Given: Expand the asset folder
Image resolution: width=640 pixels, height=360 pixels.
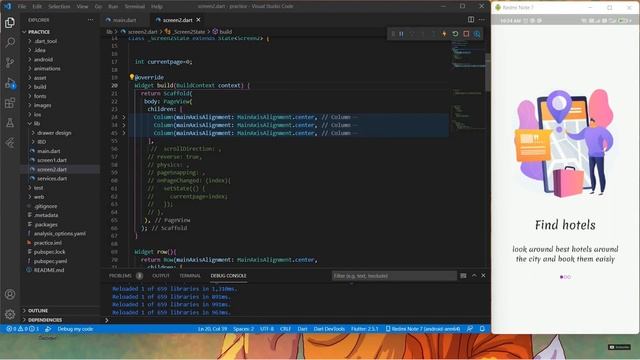Looking at the screenshot, I should pyautogui.click(x=40, y=78).
